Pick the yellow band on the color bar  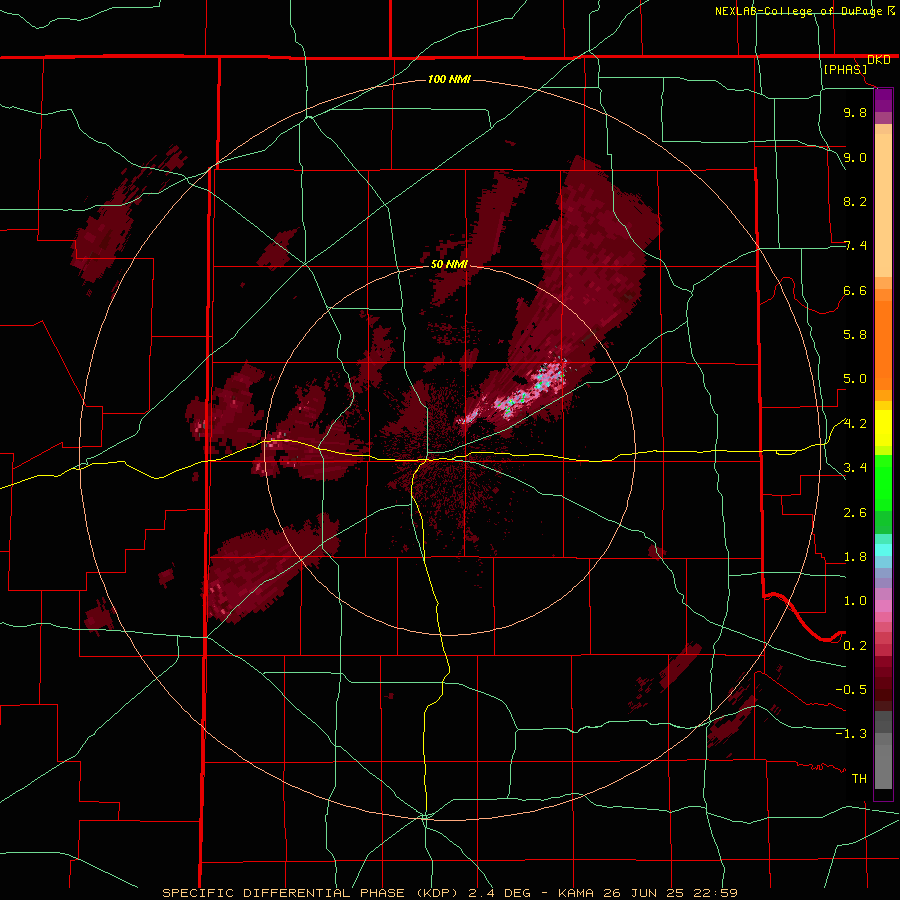pos(883,428)
